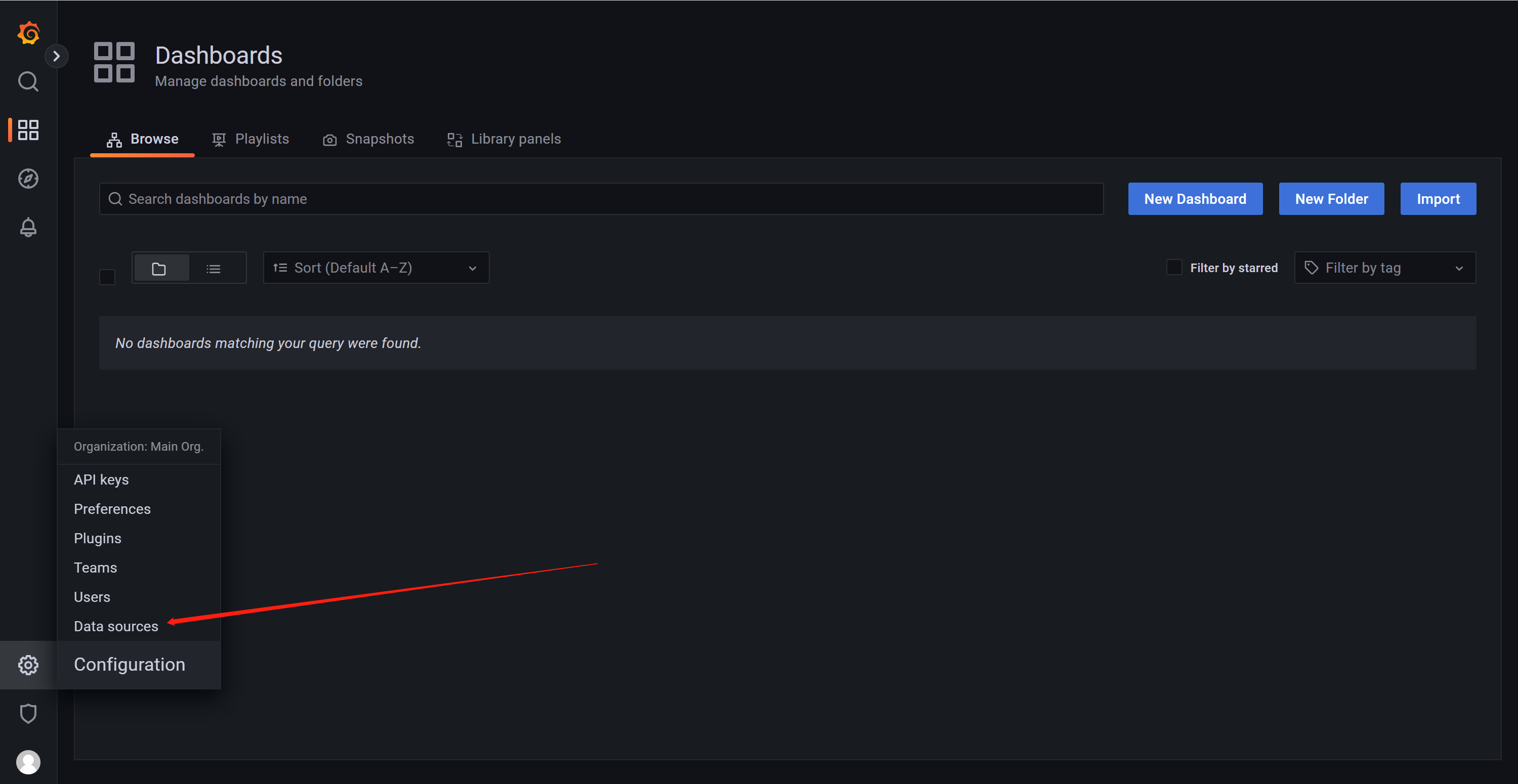Open the Explore compass icon

tap(28, 179)
